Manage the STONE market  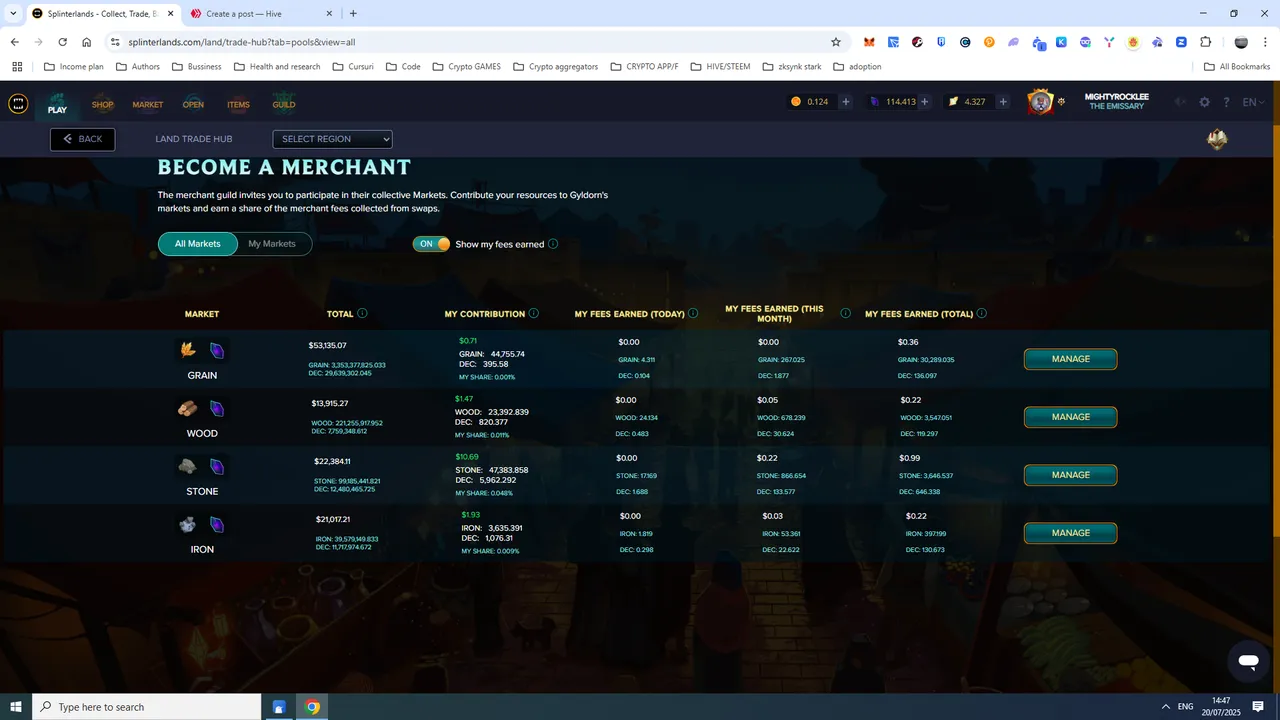1070,475
